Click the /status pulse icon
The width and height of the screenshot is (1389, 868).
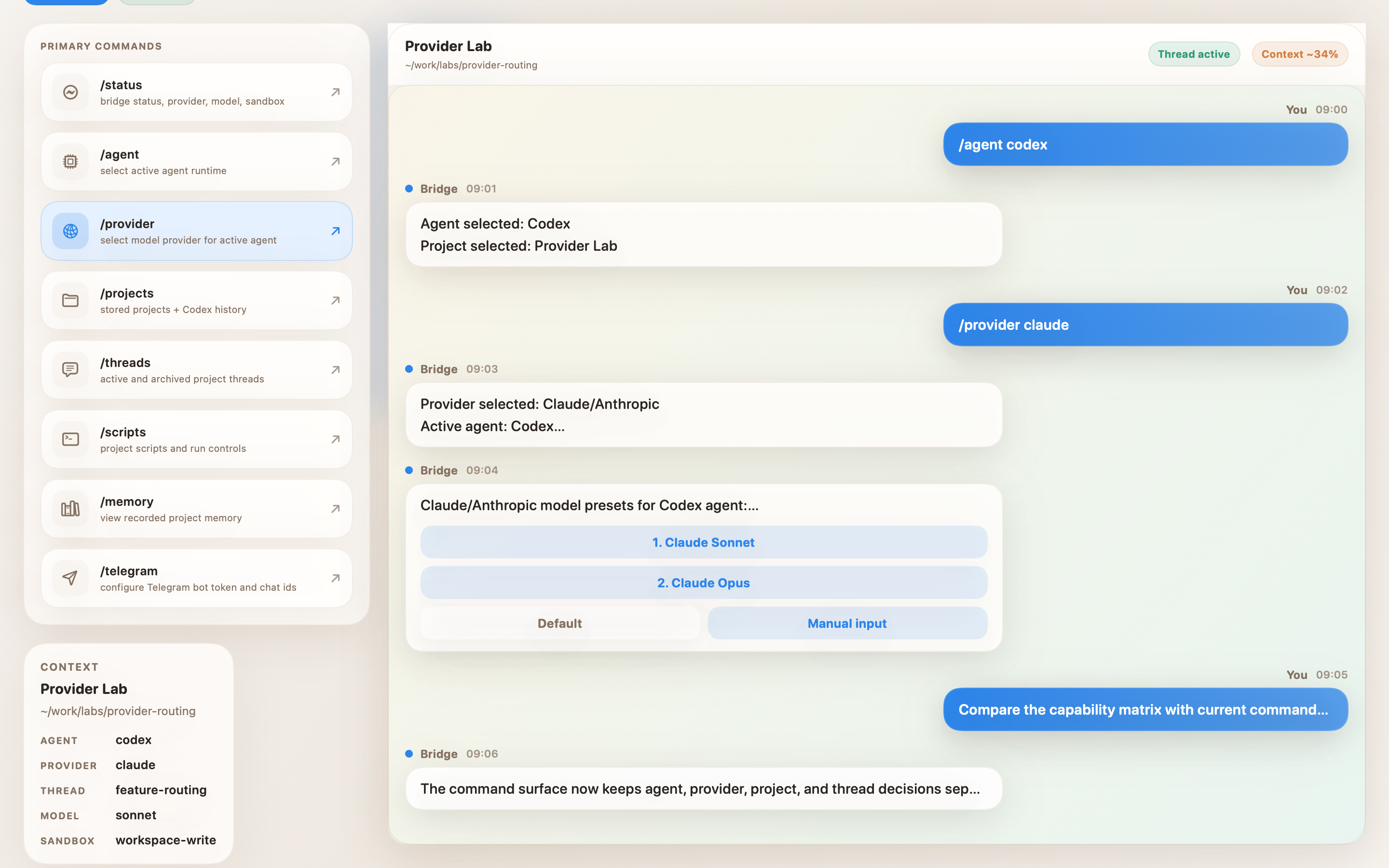[x=70, y=92]
